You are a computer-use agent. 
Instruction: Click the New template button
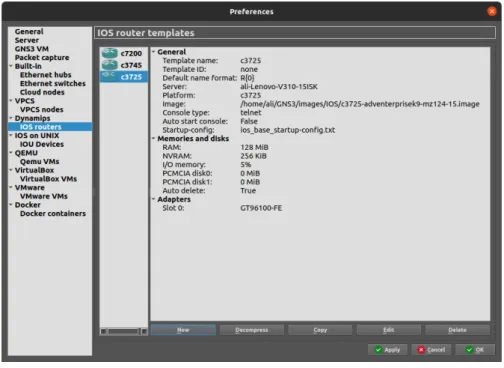[183, 330]
